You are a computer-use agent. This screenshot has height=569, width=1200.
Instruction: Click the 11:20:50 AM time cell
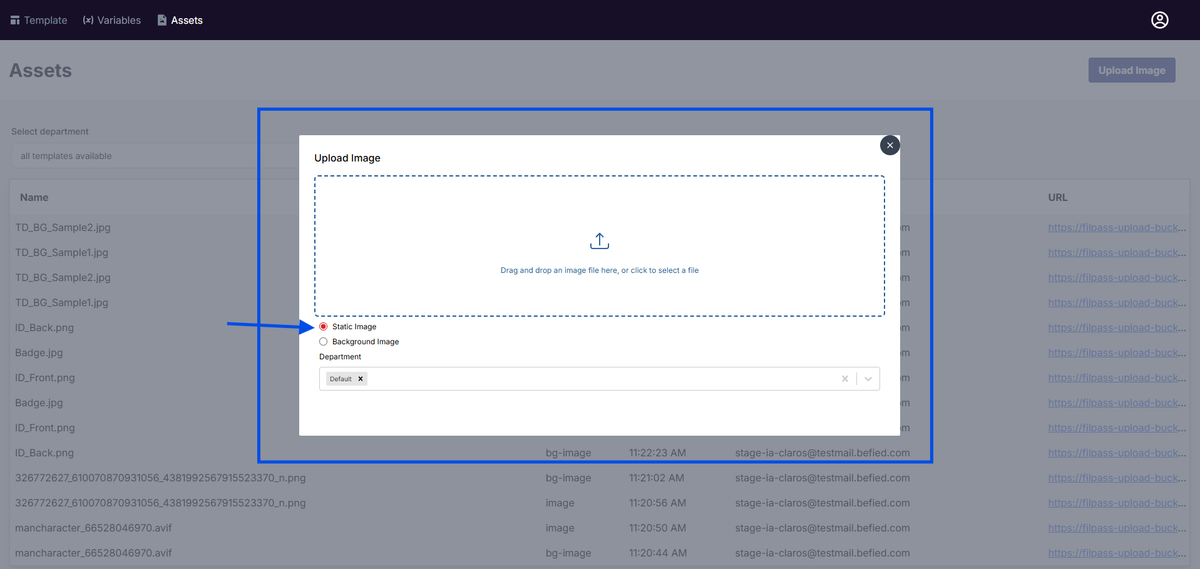(x=657, y=528)
